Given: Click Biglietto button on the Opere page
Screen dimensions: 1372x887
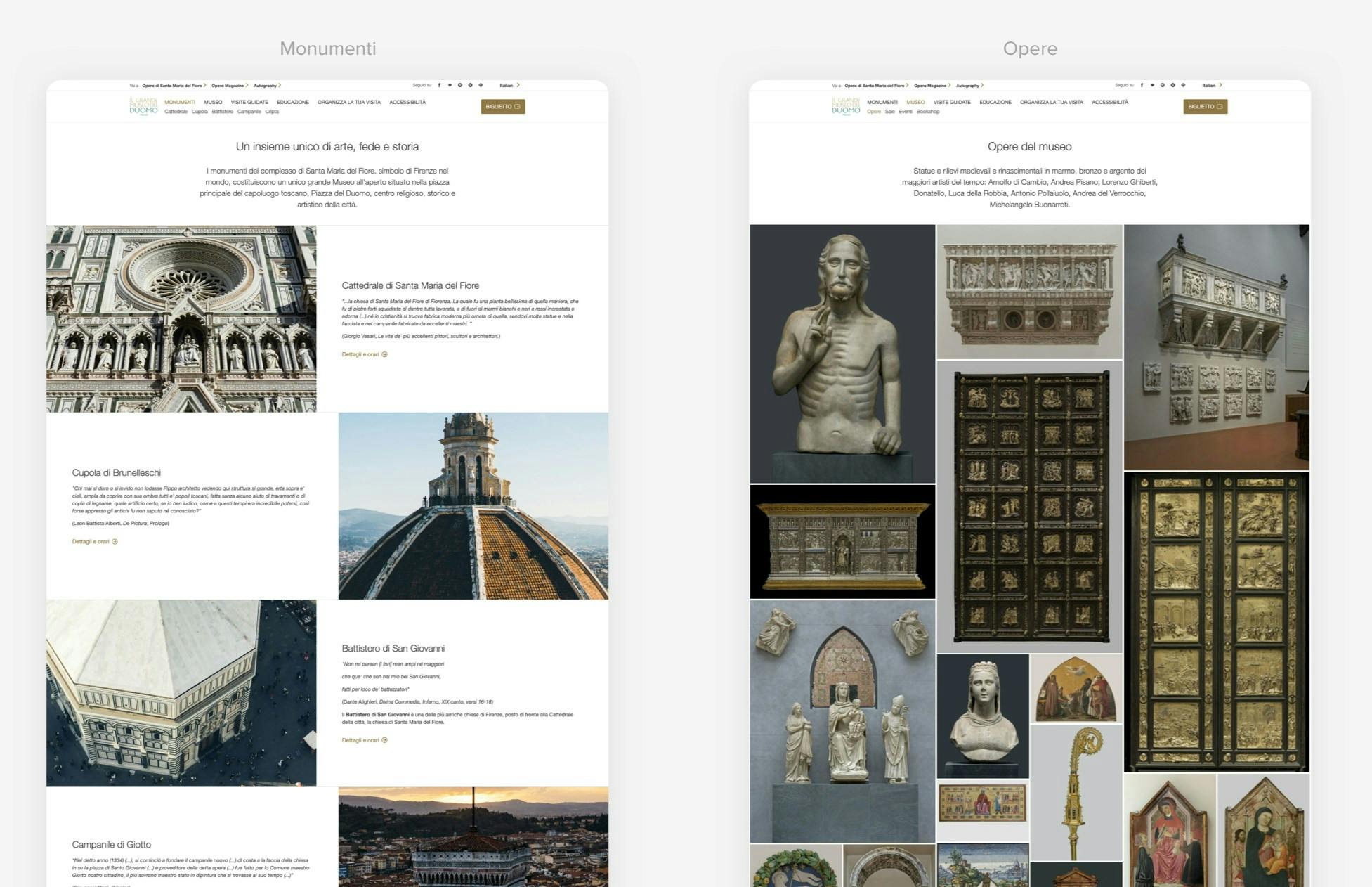Looking at the screenshot, I should pos(1206,107).
